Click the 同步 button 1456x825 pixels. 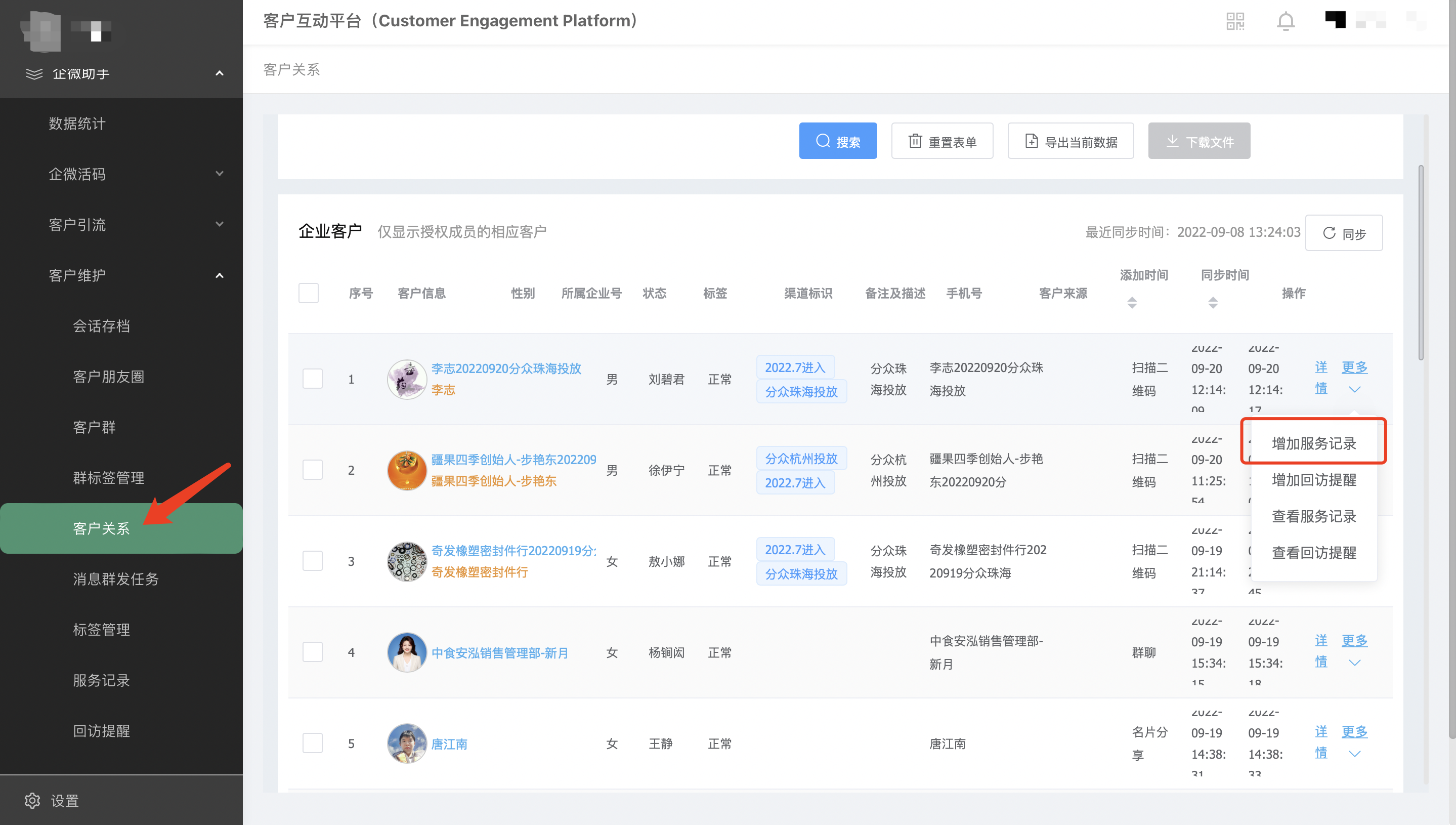tap(1344, 233)
